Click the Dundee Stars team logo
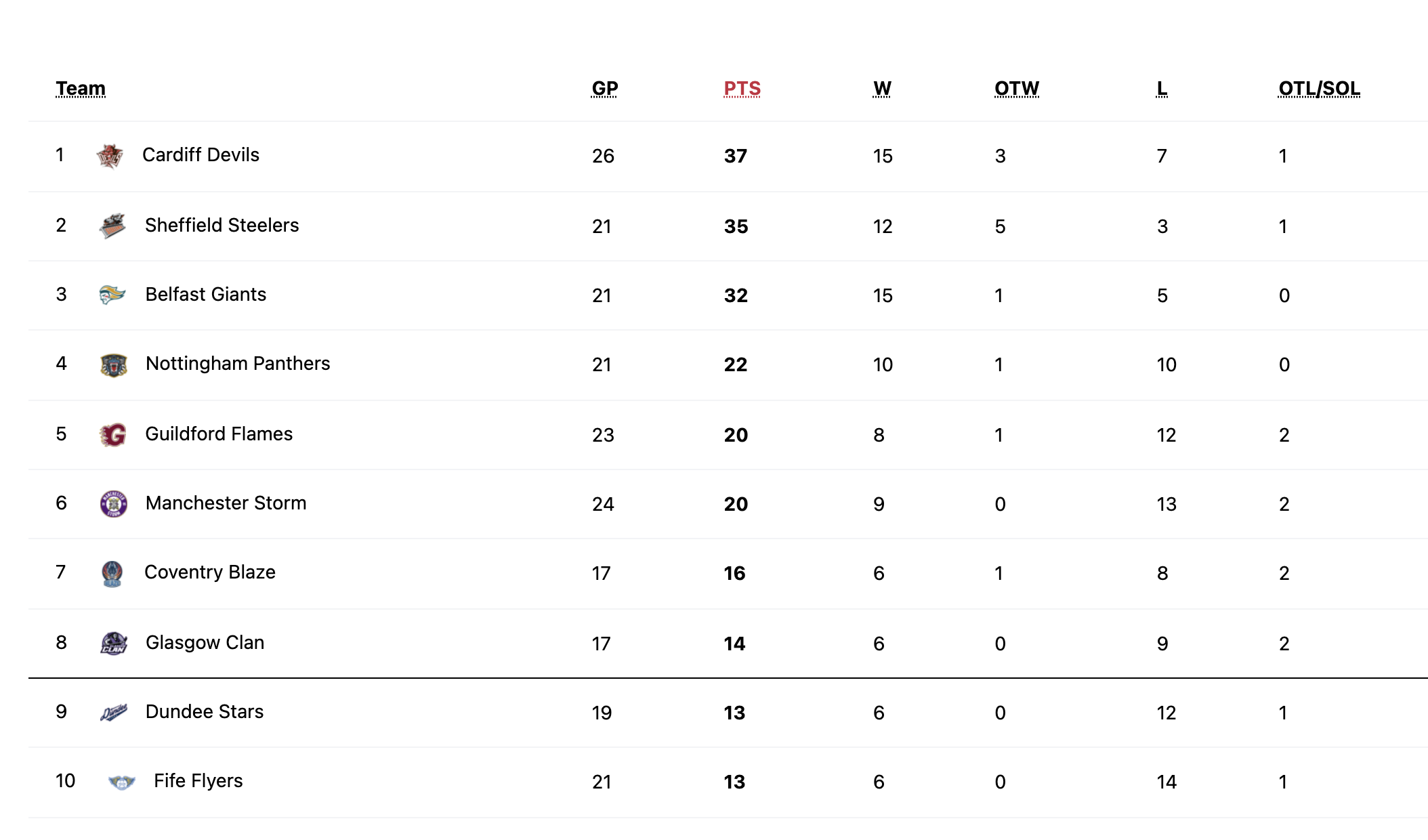 (x=113, y=713)
